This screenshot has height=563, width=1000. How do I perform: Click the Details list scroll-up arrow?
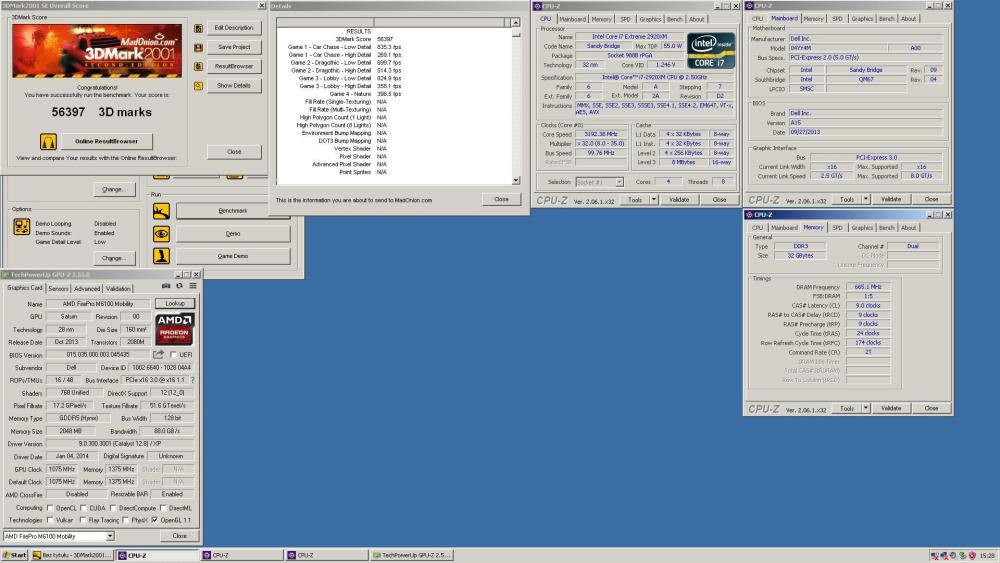coord(516,22)
